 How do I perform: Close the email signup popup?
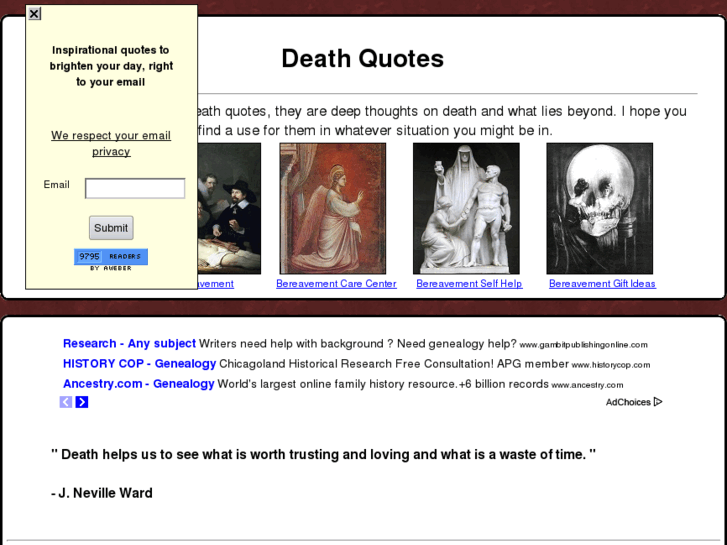tap(34, 13)
